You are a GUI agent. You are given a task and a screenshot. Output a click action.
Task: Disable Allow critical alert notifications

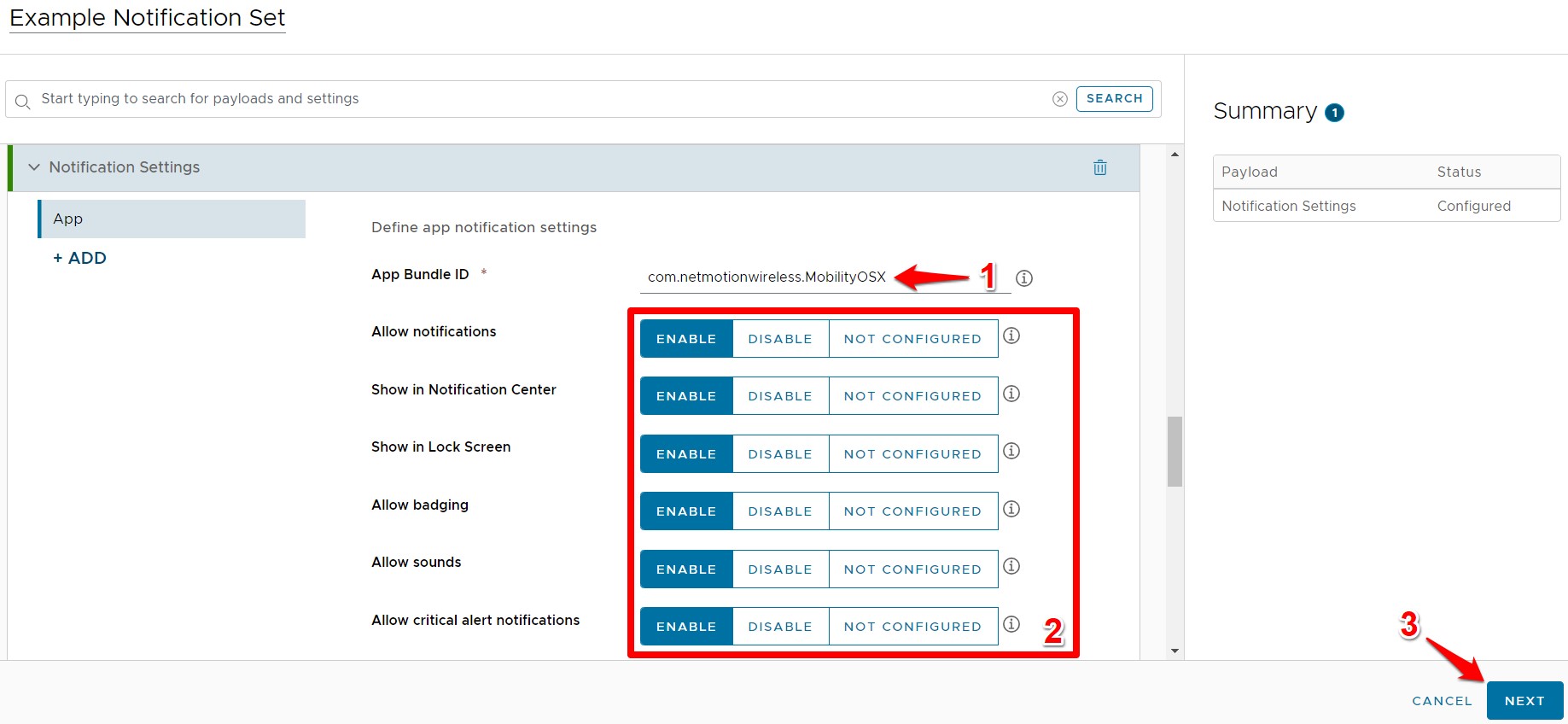[x=780, y=627]
